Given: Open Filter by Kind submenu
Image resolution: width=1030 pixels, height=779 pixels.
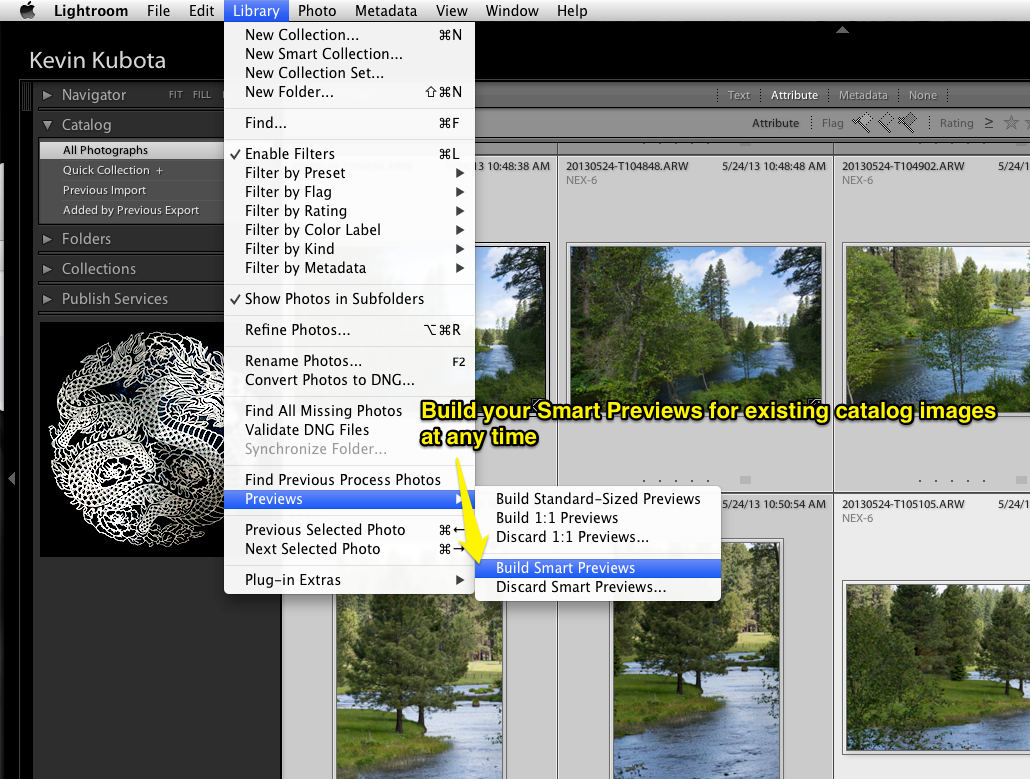Looking at the screenshot, I should point(349,249).
